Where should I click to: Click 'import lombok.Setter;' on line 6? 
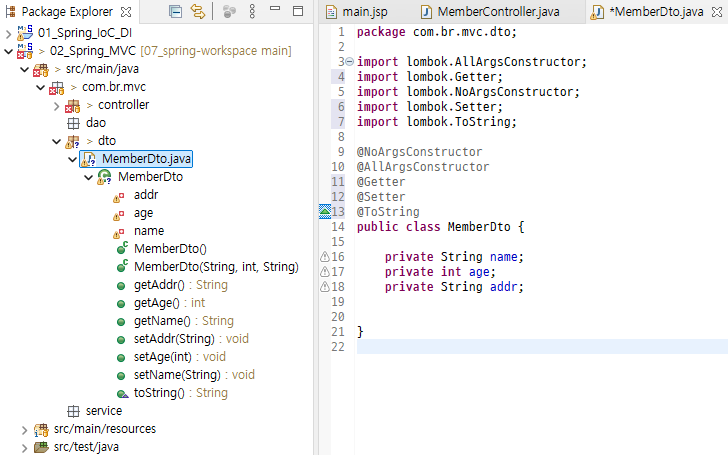(429, 107)
